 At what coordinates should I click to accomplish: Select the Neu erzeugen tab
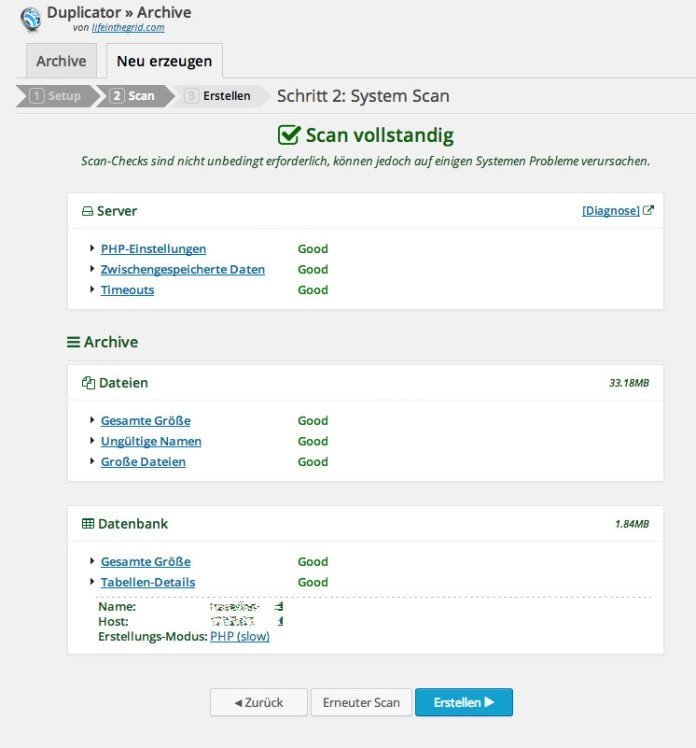[x=164, y=61]
